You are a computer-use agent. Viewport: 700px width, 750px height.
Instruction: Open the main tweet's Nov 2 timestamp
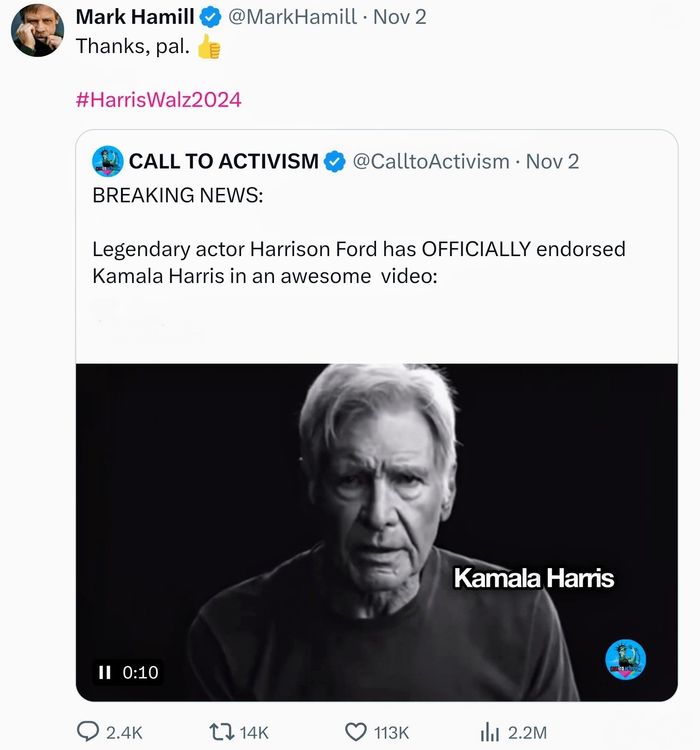tap(400, 17)
